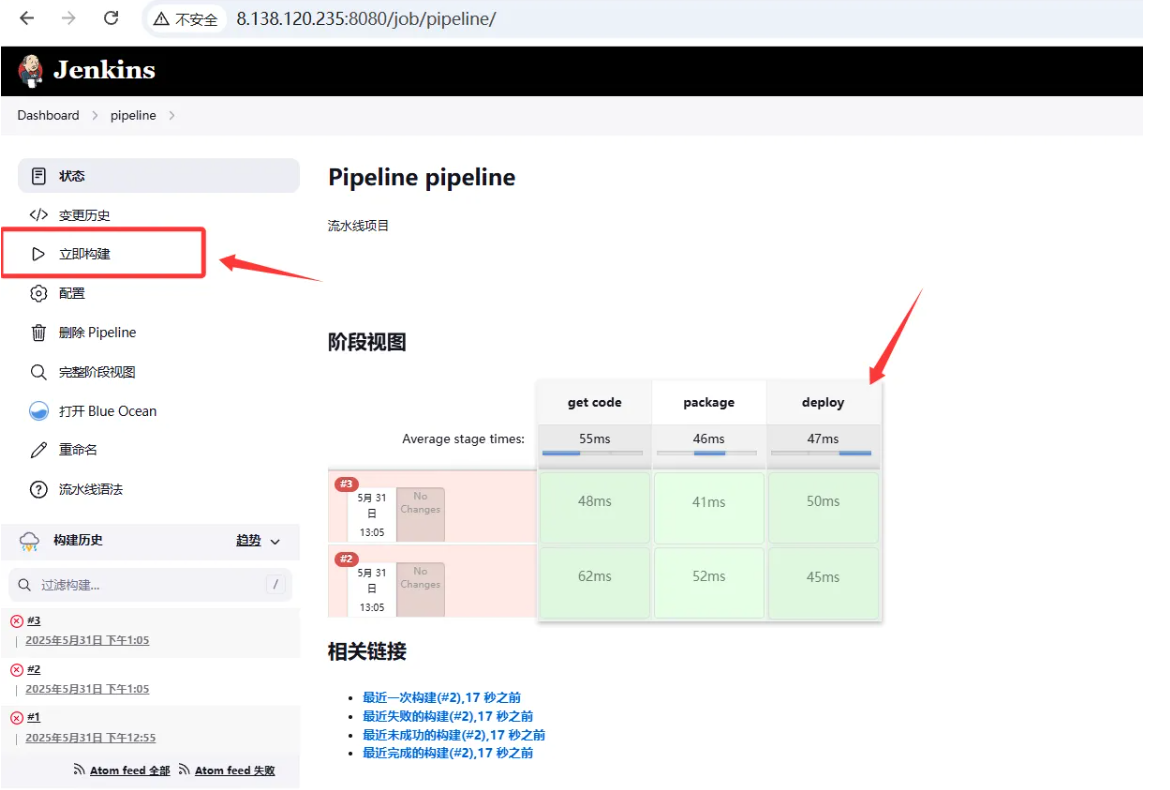
Task: Click the 变更历史 code brackets icon
Action: (x=39, y=215)
